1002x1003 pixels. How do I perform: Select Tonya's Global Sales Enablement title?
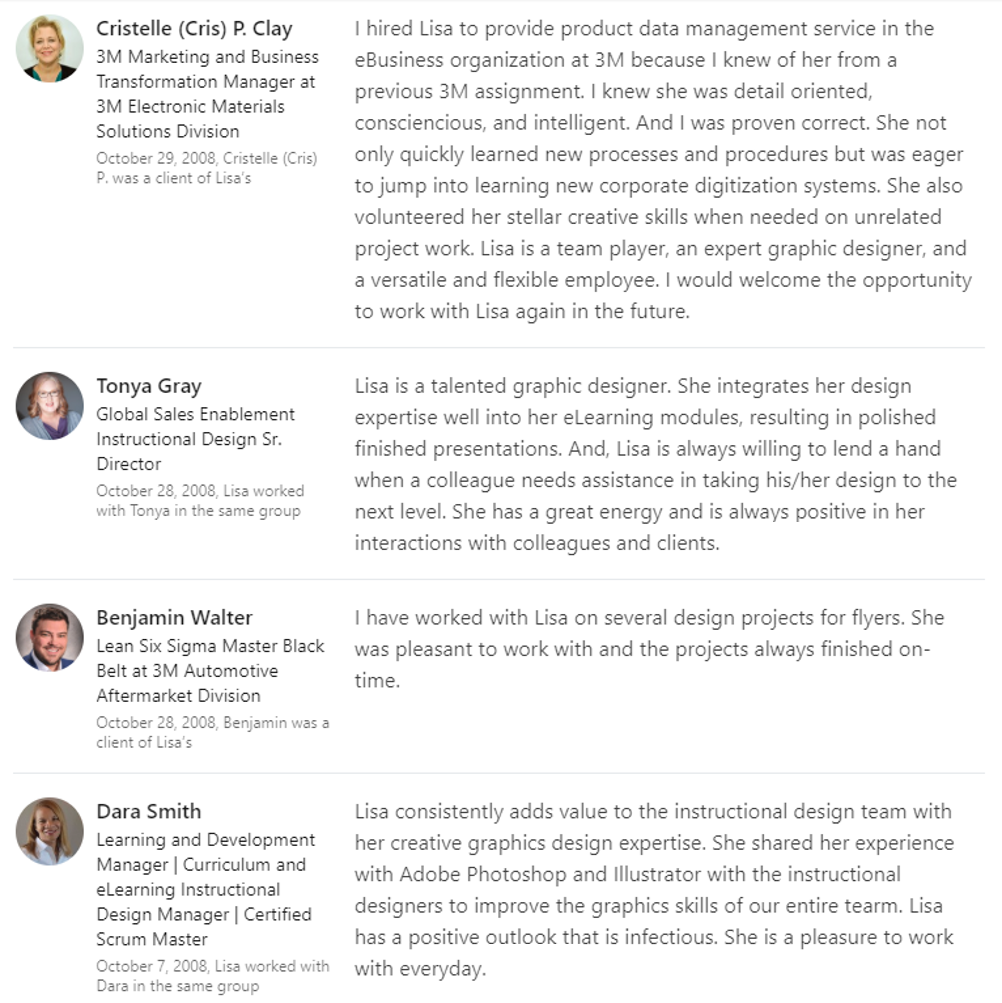pos(195,439)
